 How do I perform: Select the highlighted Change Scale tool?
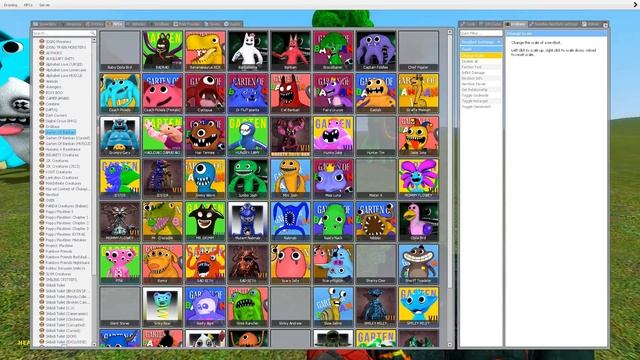tap(481, 55)
